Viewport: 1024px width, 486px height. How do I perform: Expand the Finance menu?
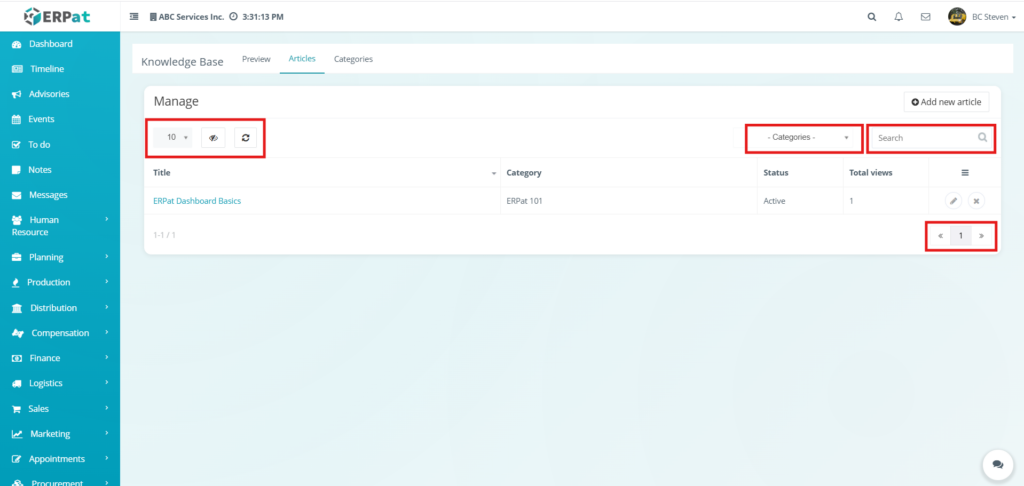pyautogui.click(x=60, y=358)
